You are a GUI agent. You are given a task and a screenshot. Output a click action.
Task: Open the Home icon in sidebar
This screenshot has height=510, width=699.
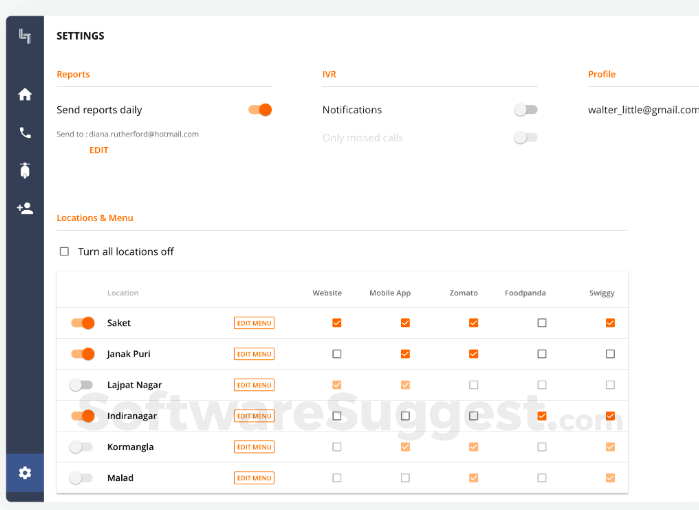coord(25,94)
